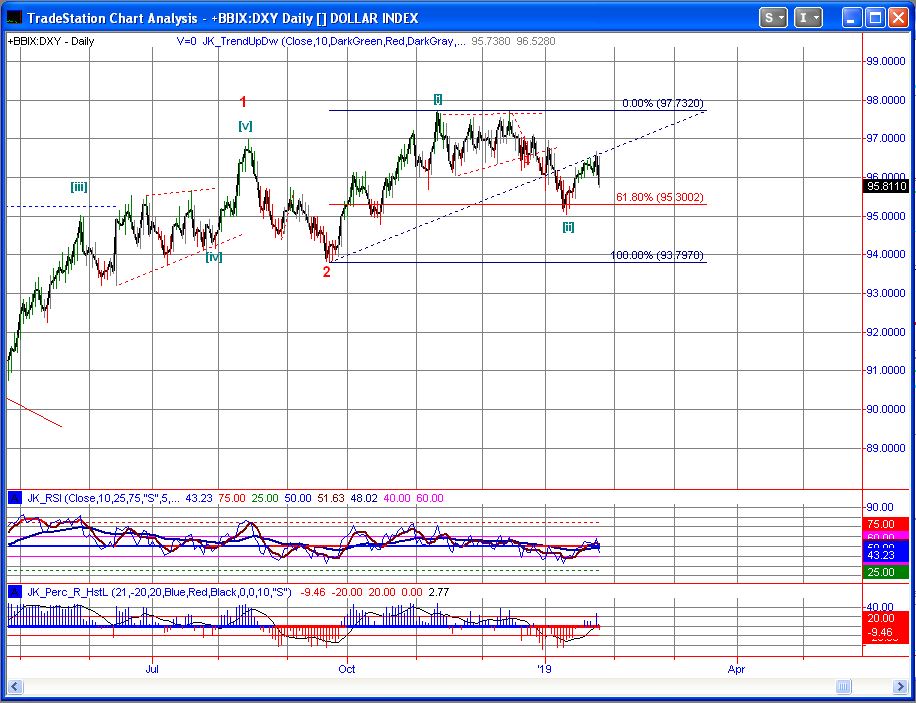This screenshot has width=916, height=703.
Task: Click the 'Oct' date axis label
Action: point(347,669)
